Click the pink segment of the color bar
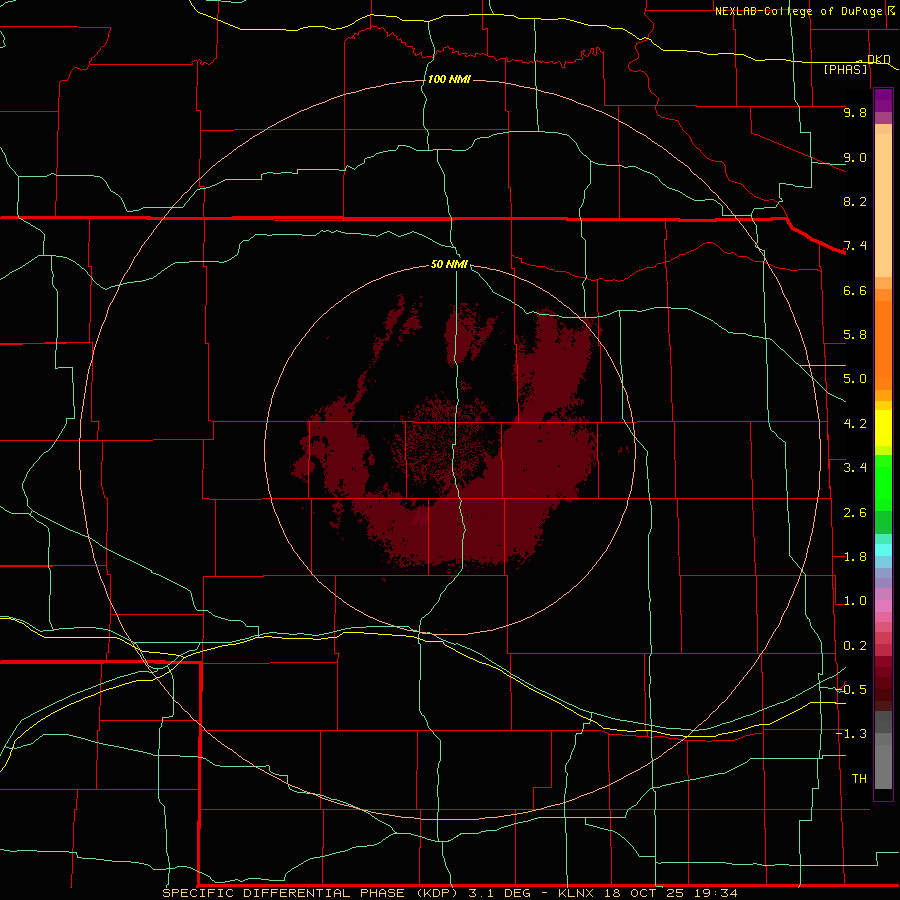 (x=883, y=606)
